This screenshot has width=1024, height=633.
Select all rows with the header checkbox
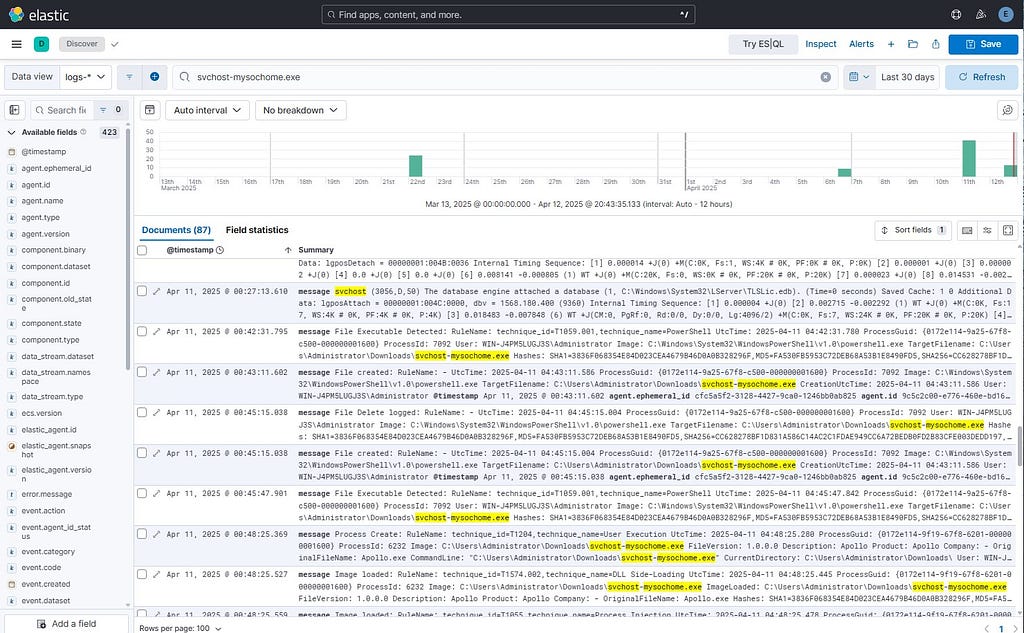click(x=142, y=250)
